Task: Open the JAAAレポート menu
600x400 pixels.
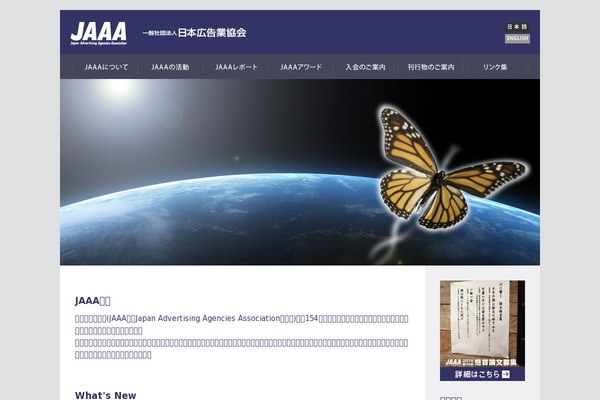Action: (236, 67)
